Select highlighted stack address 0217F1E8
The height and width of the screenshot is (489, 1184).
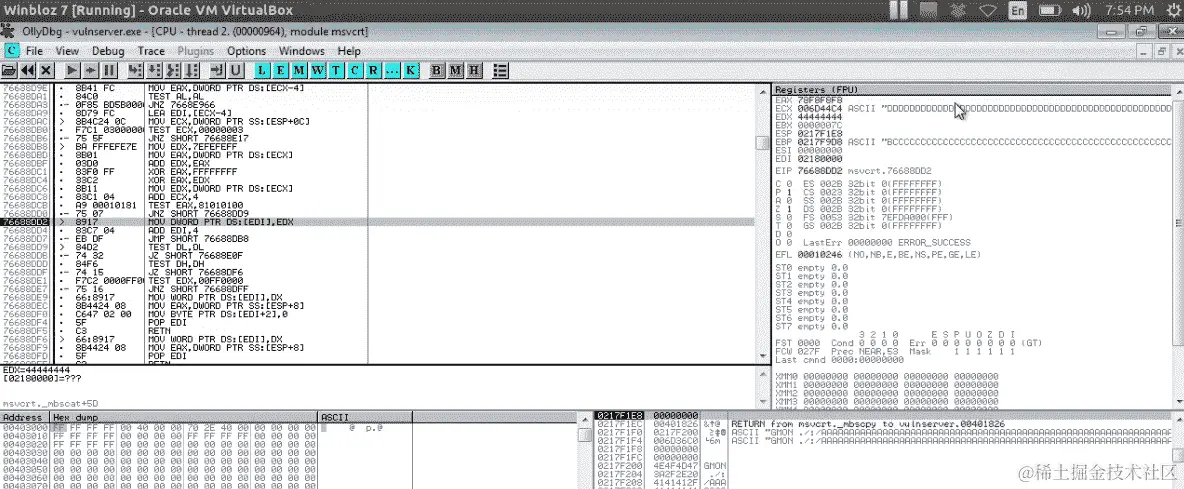pyautogui.click(x=618, y=417)
